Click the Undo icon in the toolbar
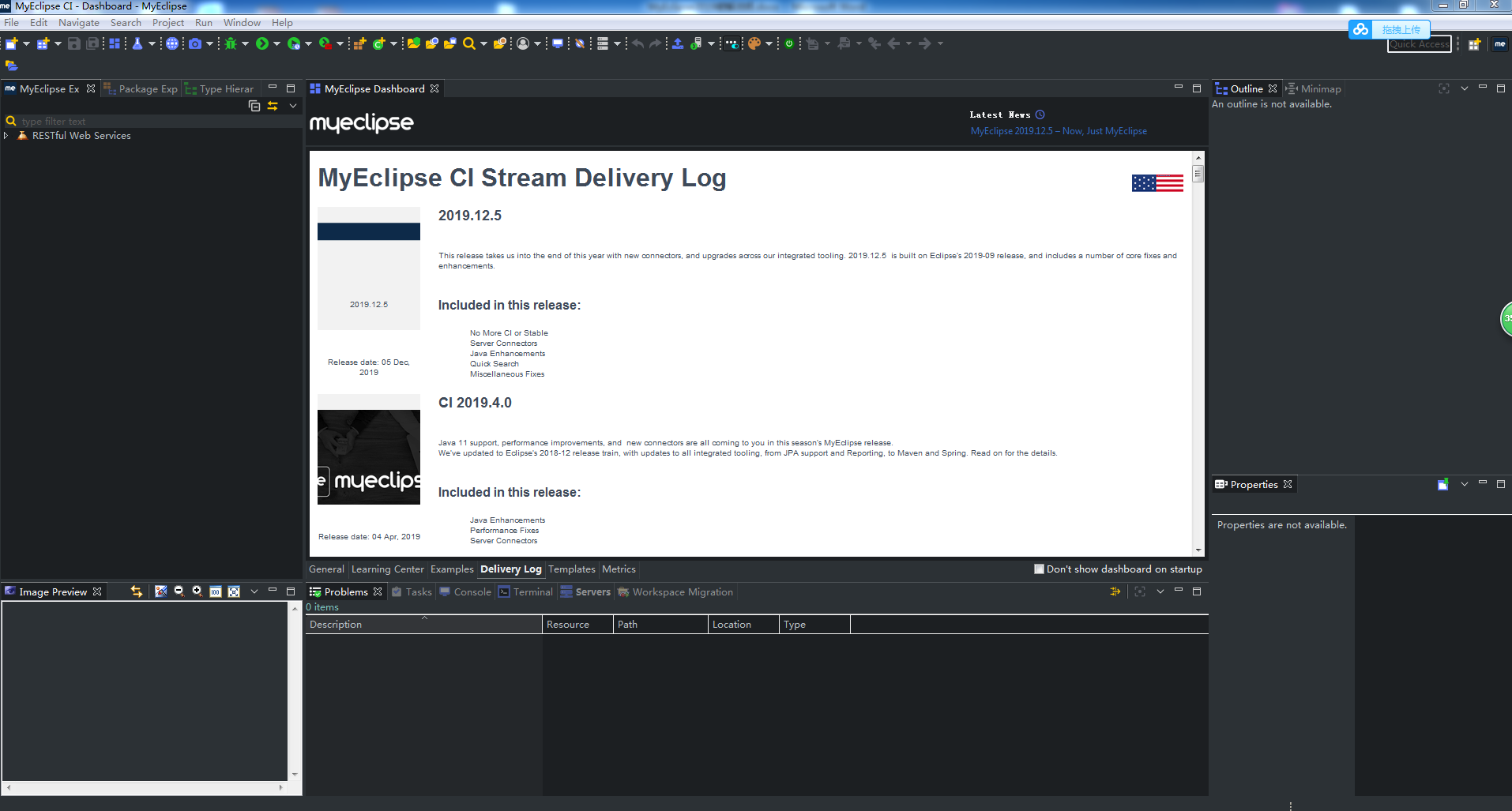The width and height of the screenshot is (1512, 811). [x=638, y=43]
